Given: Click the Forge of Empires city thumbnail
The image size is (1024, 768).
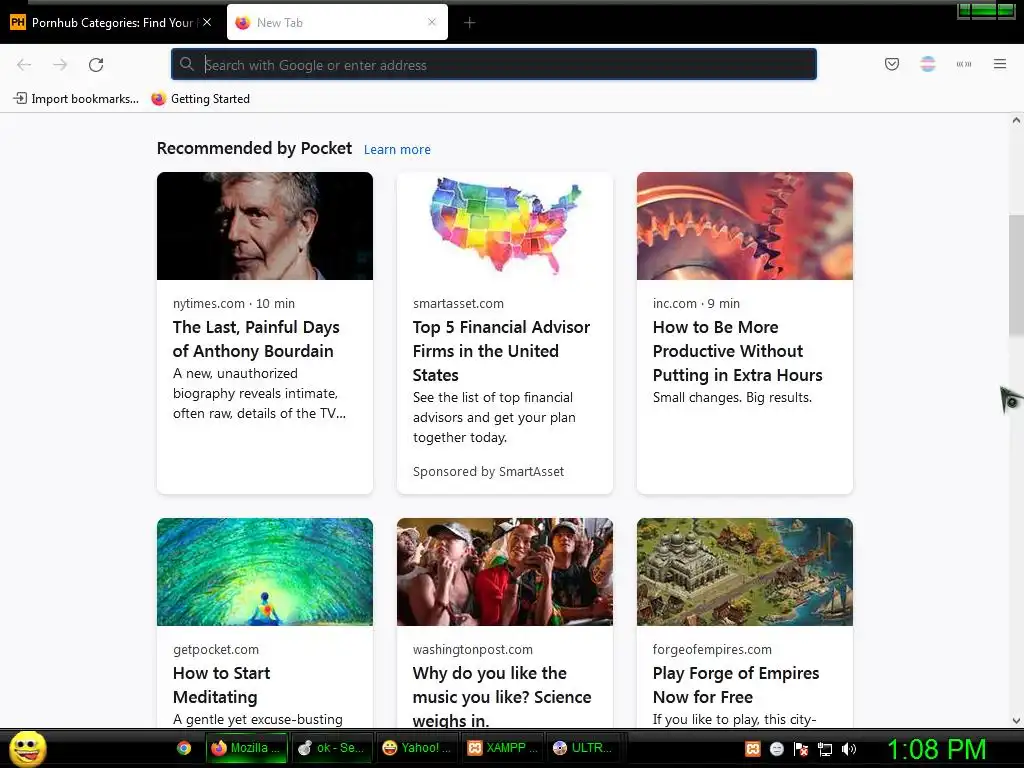Looking at the screenshot, I should coord(744,572).
